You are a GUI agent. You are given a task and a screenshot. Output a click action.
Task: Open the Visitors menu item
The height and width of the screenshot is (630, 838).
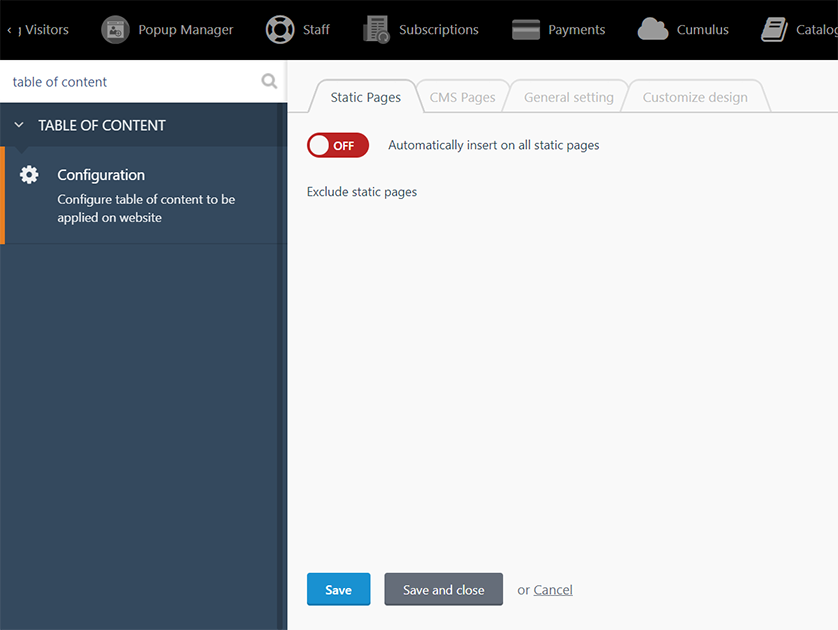(46, 30)
